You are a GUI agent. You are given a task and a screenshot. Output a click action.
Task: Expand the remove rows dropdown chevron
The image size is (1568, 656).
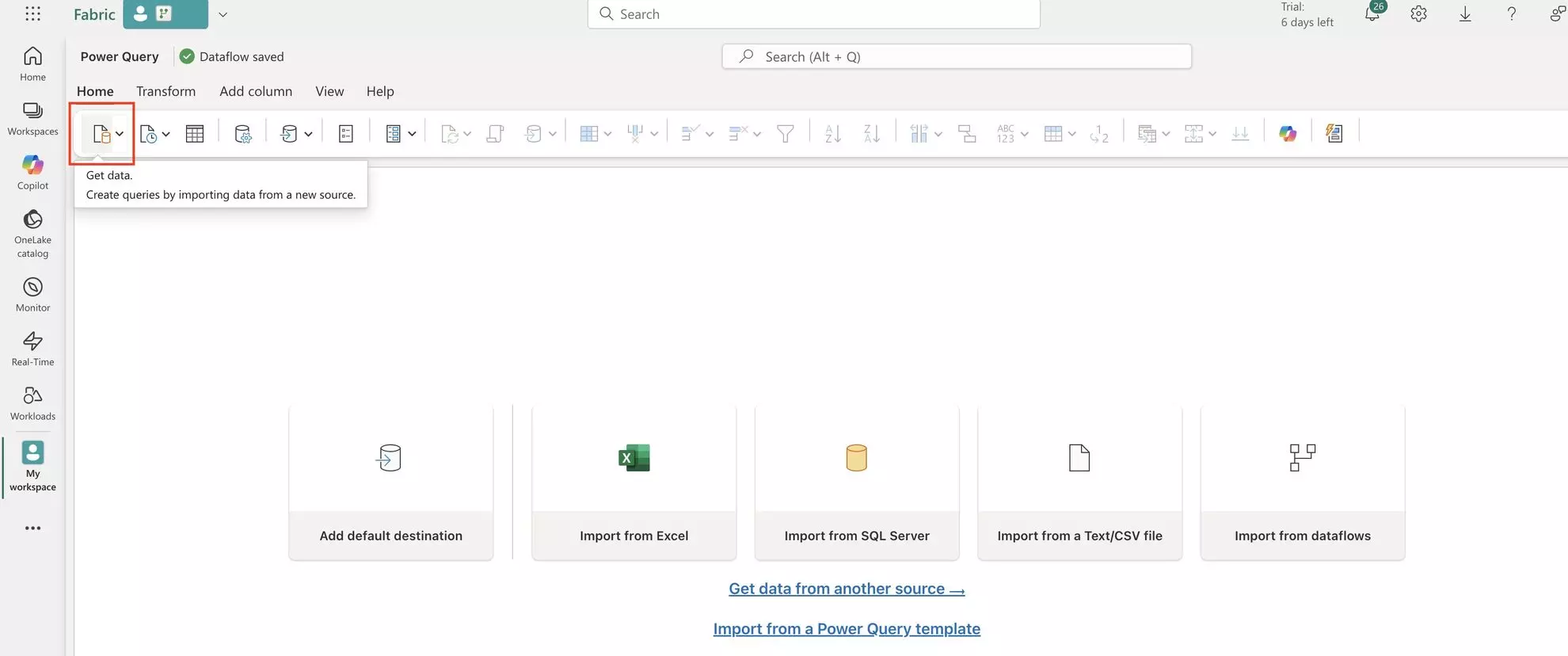coord(757,134)
